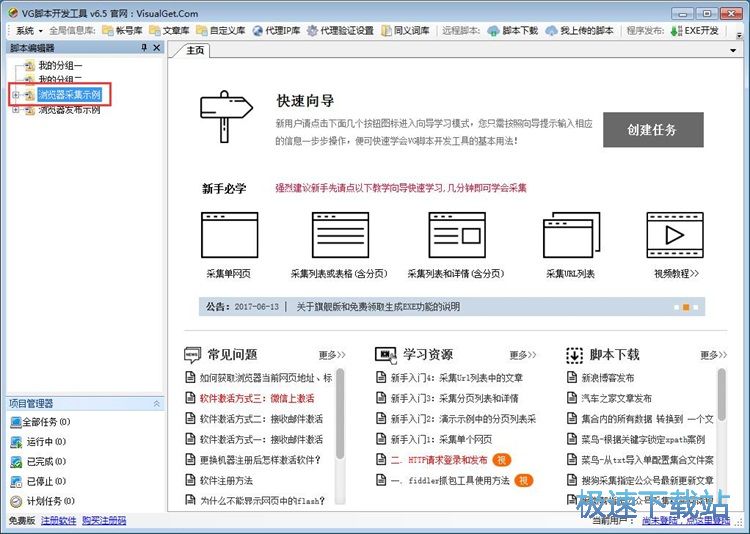Open the 代理IP库 proxy library

[276, 31]
